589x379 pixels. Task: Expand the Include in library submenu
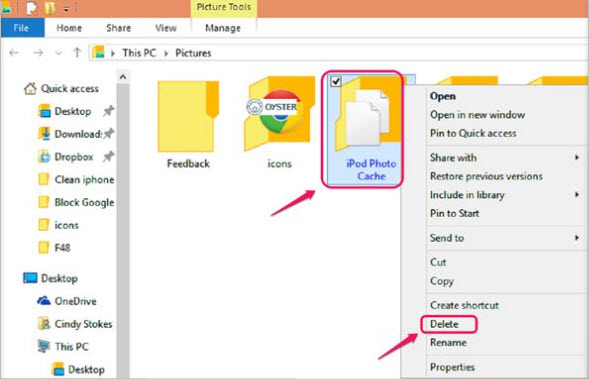(577, 194)
